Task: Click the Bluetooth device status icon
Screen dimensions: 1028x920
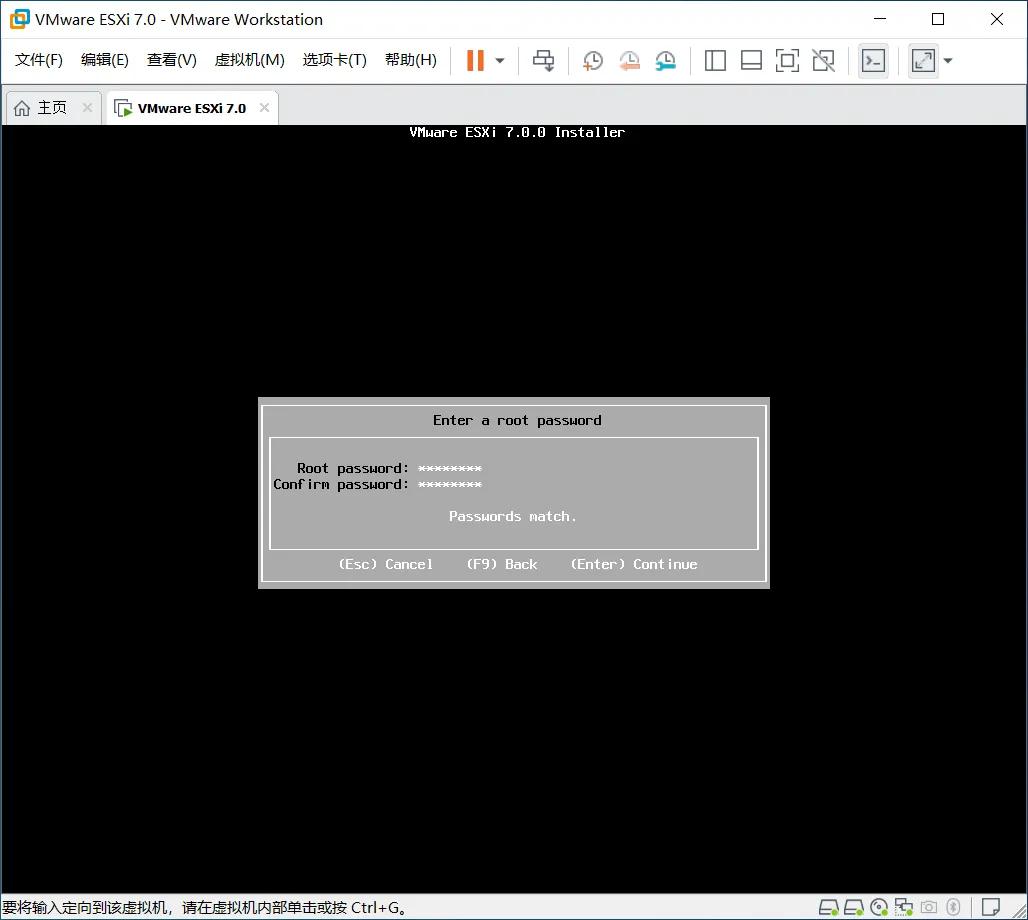Action: click(953, 907)
